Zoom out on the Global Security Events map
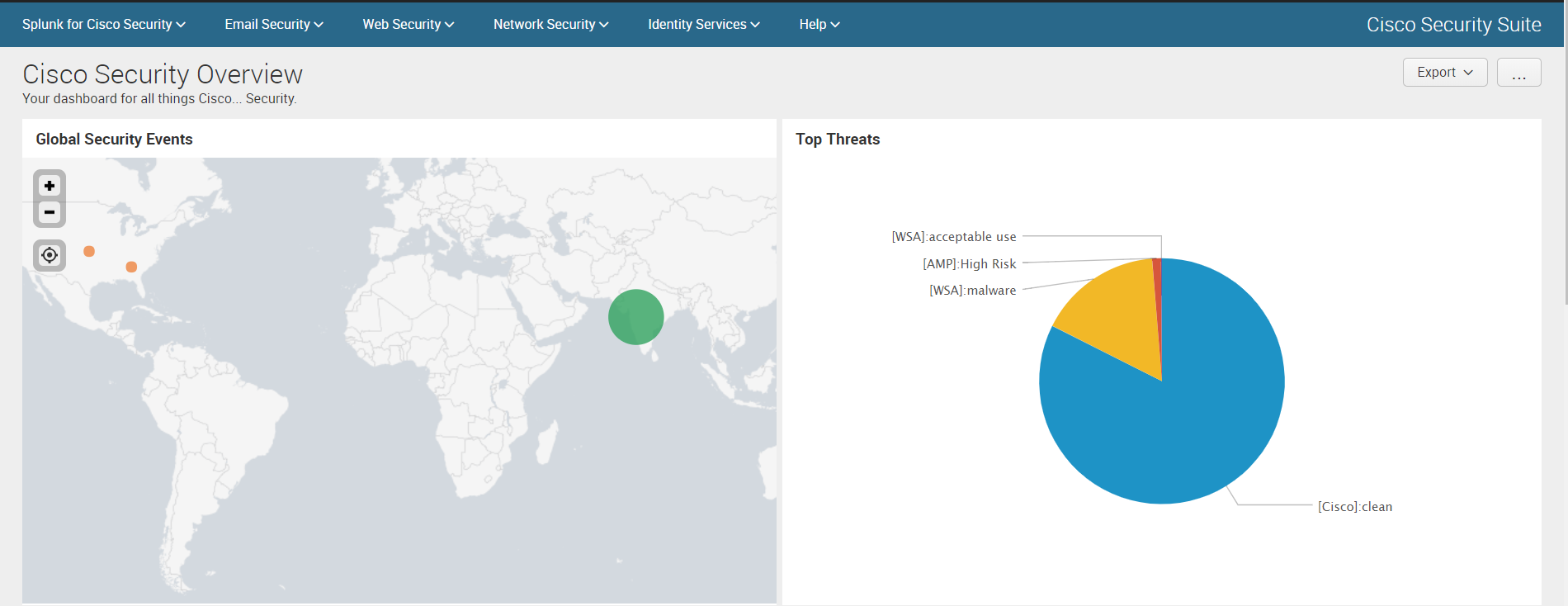The image size is (1568, 606). (50, 212)
